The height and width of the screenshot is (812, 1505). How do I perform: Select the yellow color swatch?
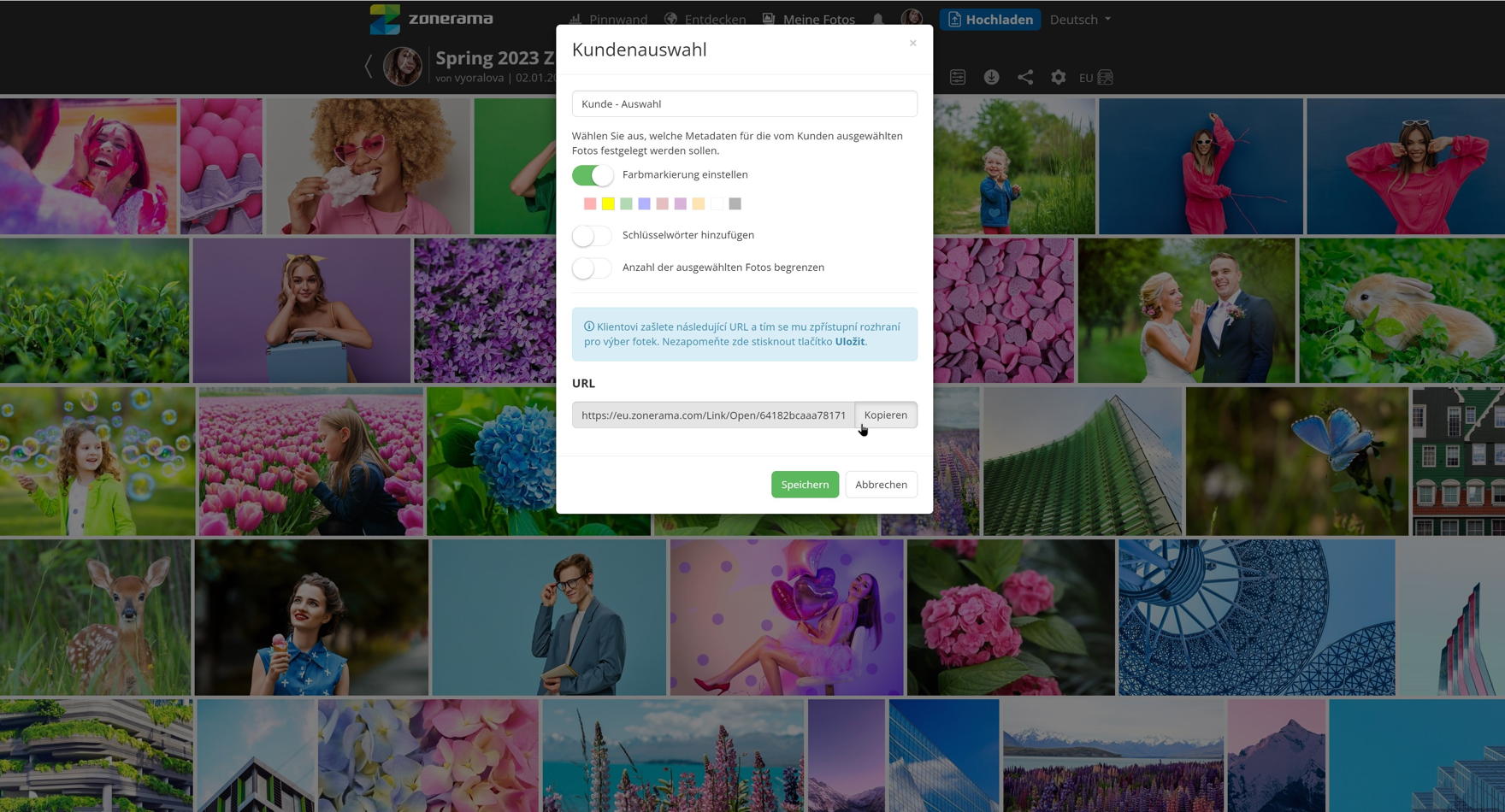[608, 203]
